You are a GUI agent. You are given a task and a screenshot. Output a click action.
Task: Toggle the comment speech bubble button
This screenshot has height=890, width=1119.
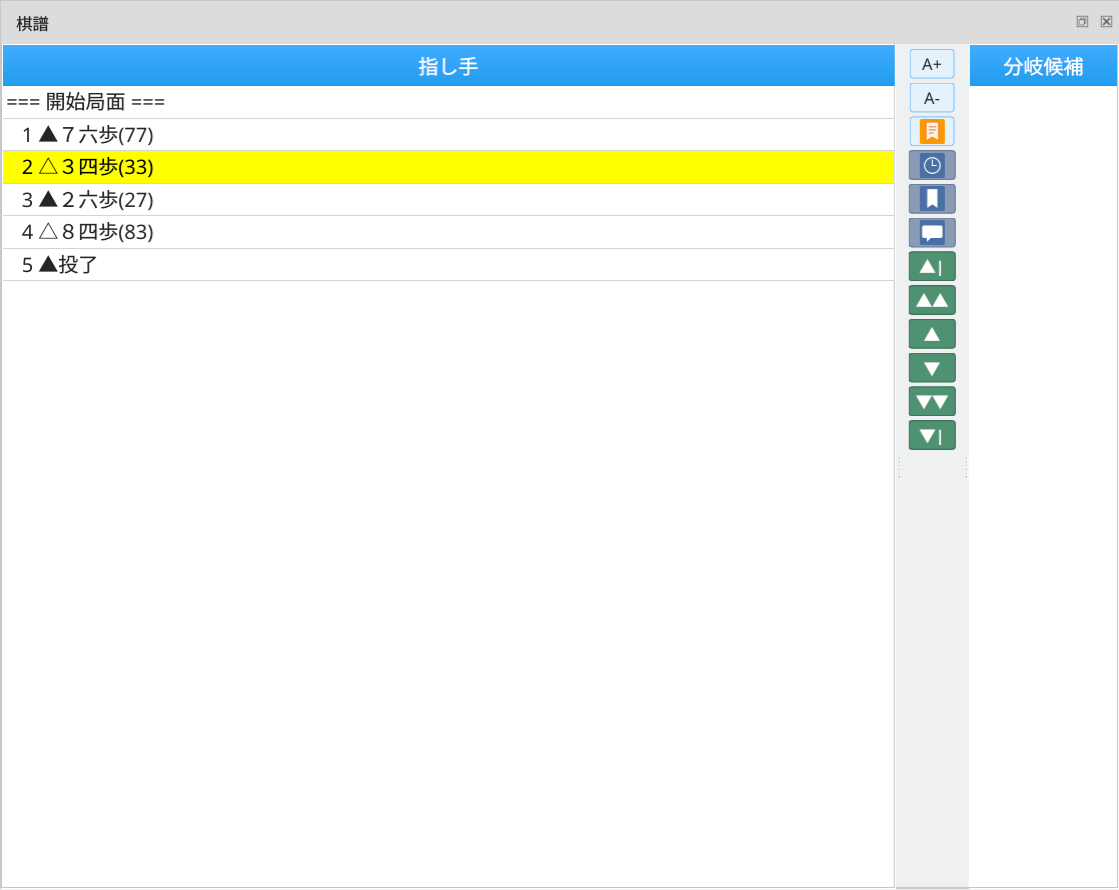pyautogui.click(x=931, y=233)
